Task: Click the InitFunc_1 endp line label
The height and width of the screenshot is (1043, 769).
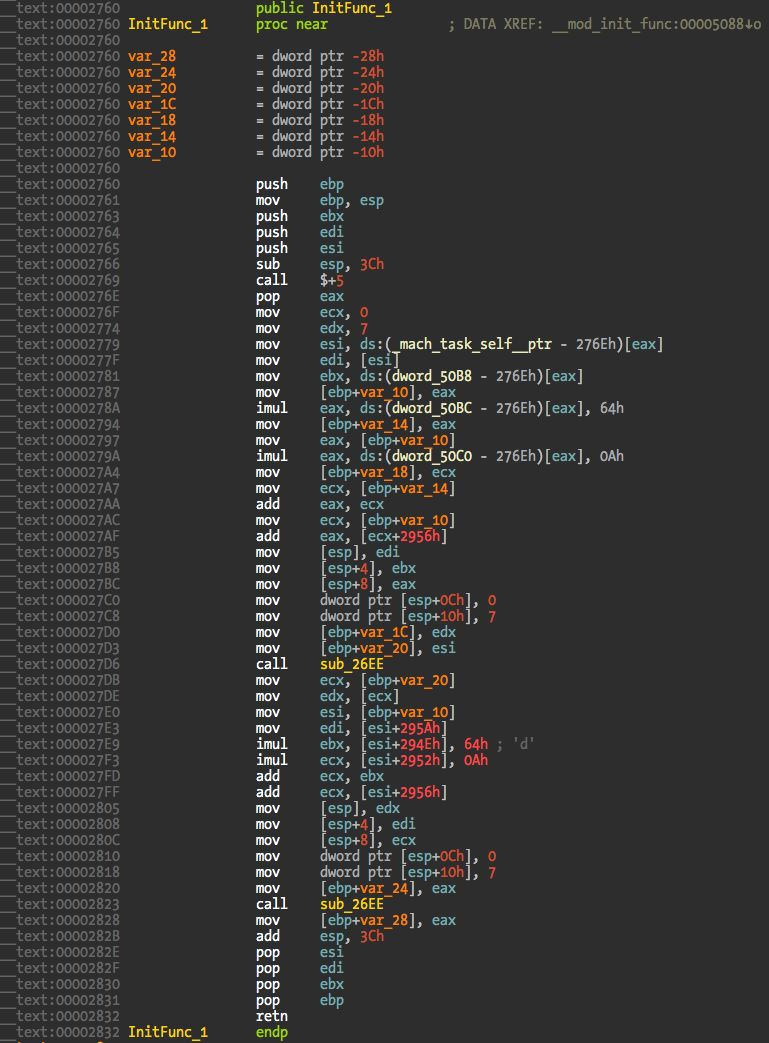Action: [x=168, y=1032]
